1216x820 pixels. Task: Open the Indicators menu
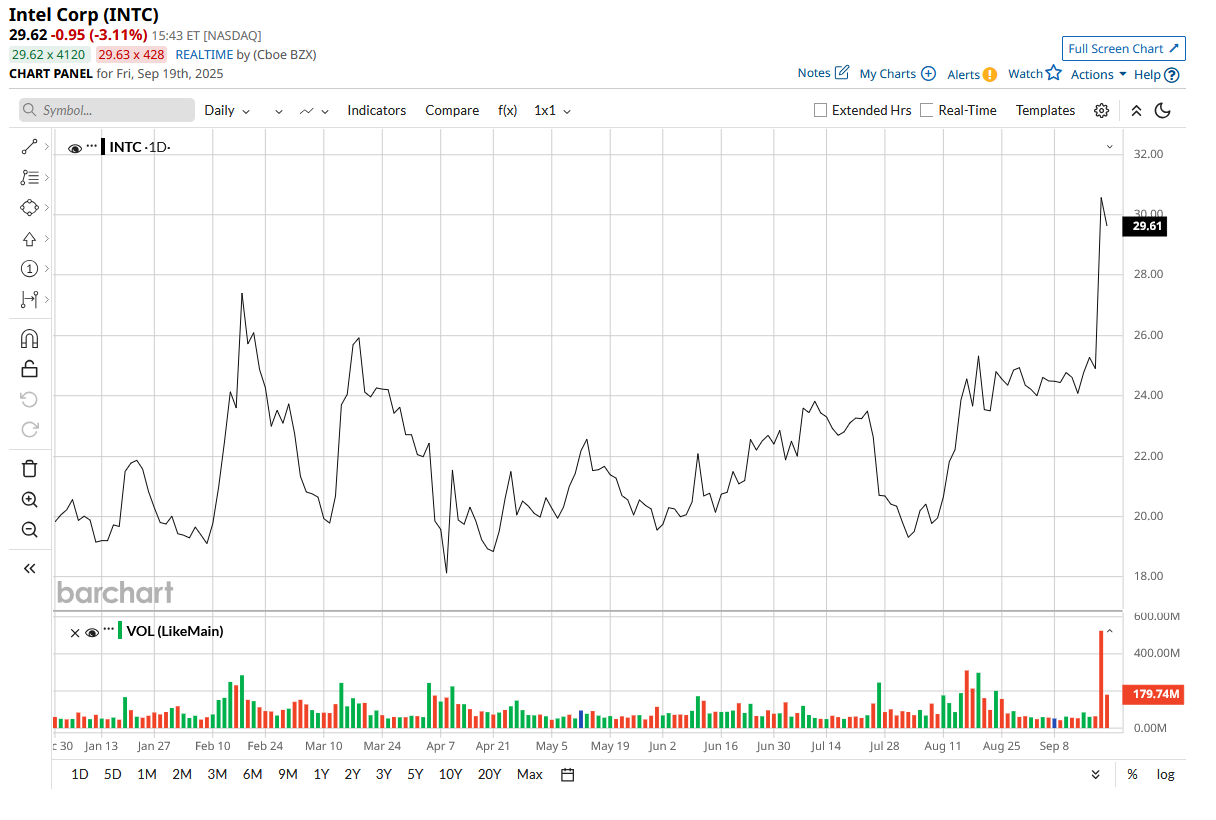(x=377, y=110)
